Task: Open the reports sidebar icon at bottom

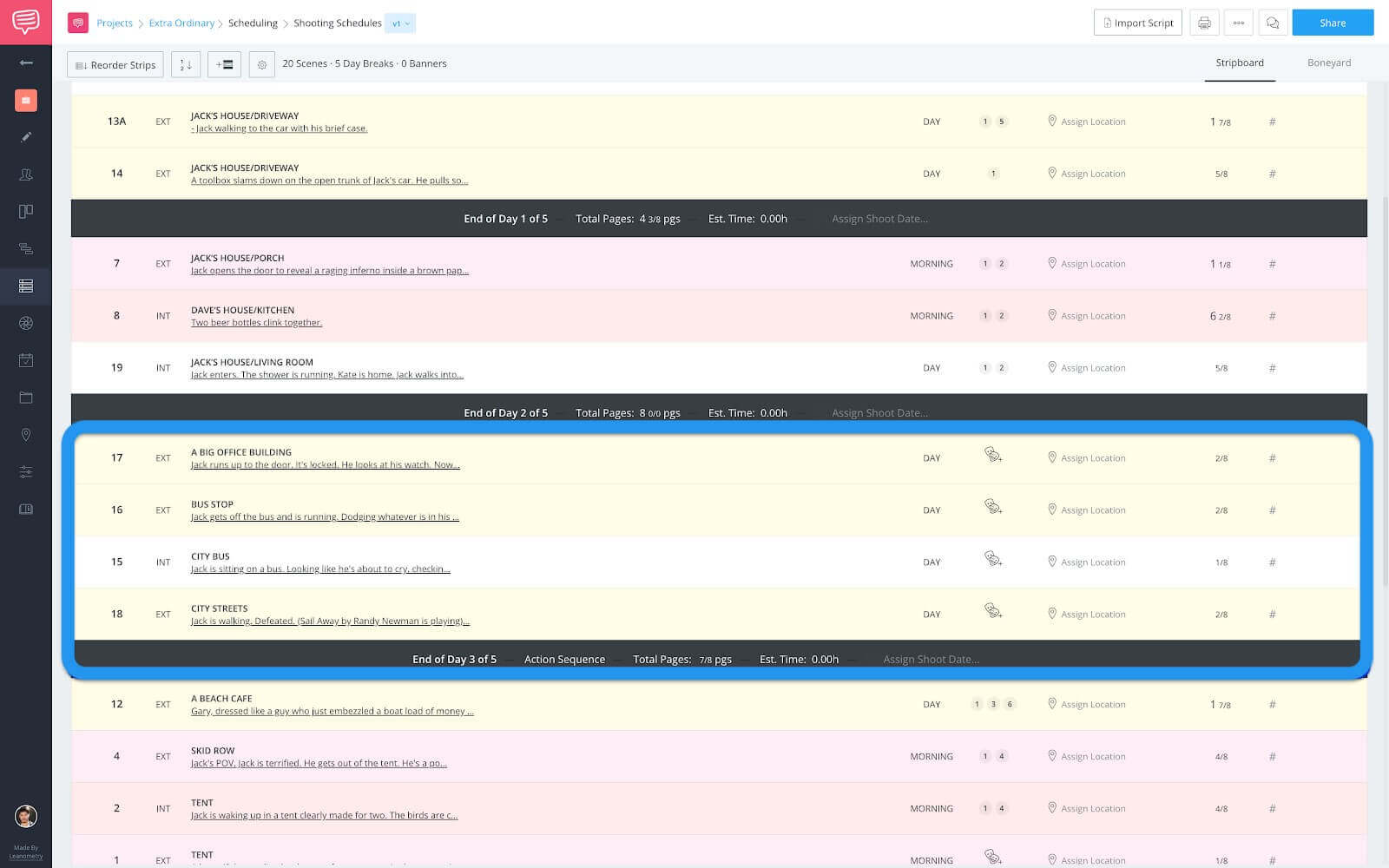Action: click(26, 510)
